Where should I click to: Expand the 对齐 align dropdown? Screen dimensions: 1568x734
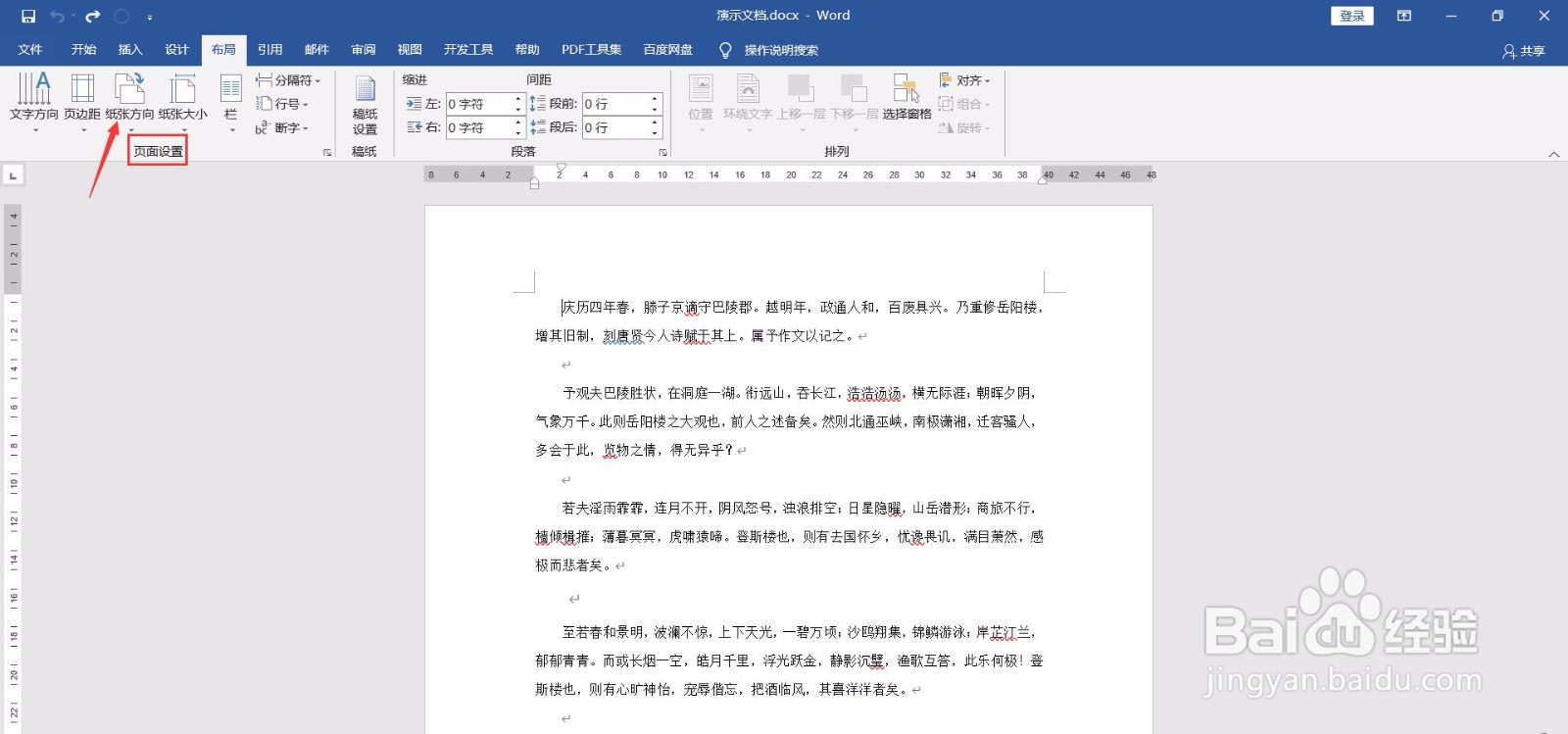point(964,80)
